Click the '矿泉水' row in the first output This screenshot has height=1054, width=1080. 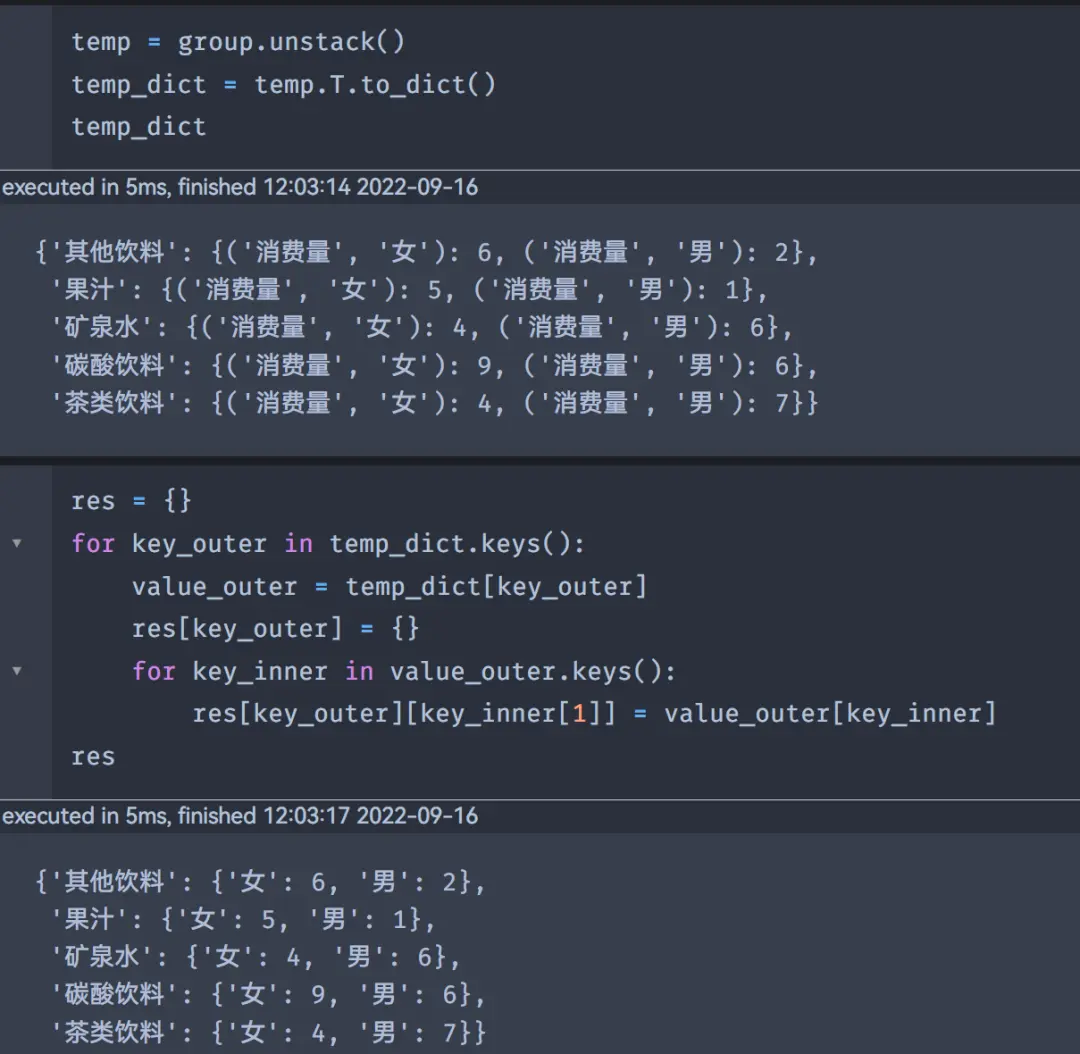[423, 327]
